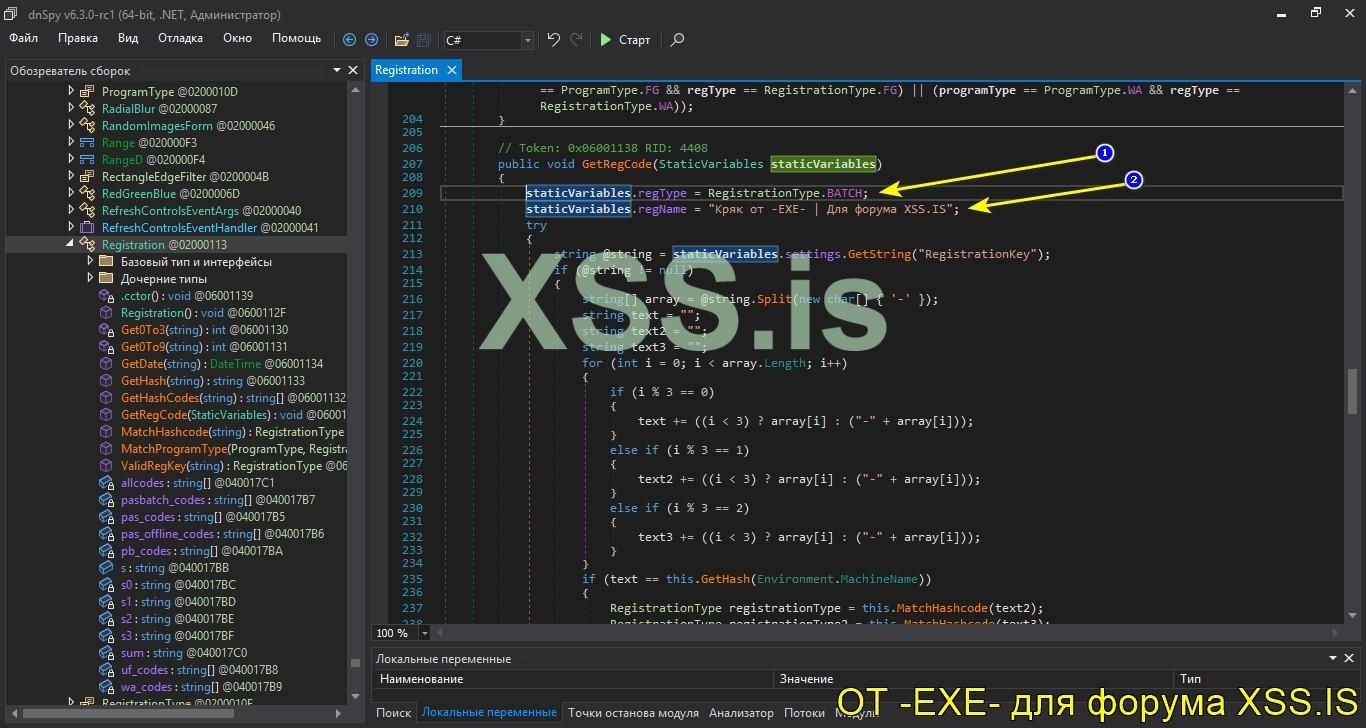
Task: Click the struct icon beside Range
Action: pos(87,143)
